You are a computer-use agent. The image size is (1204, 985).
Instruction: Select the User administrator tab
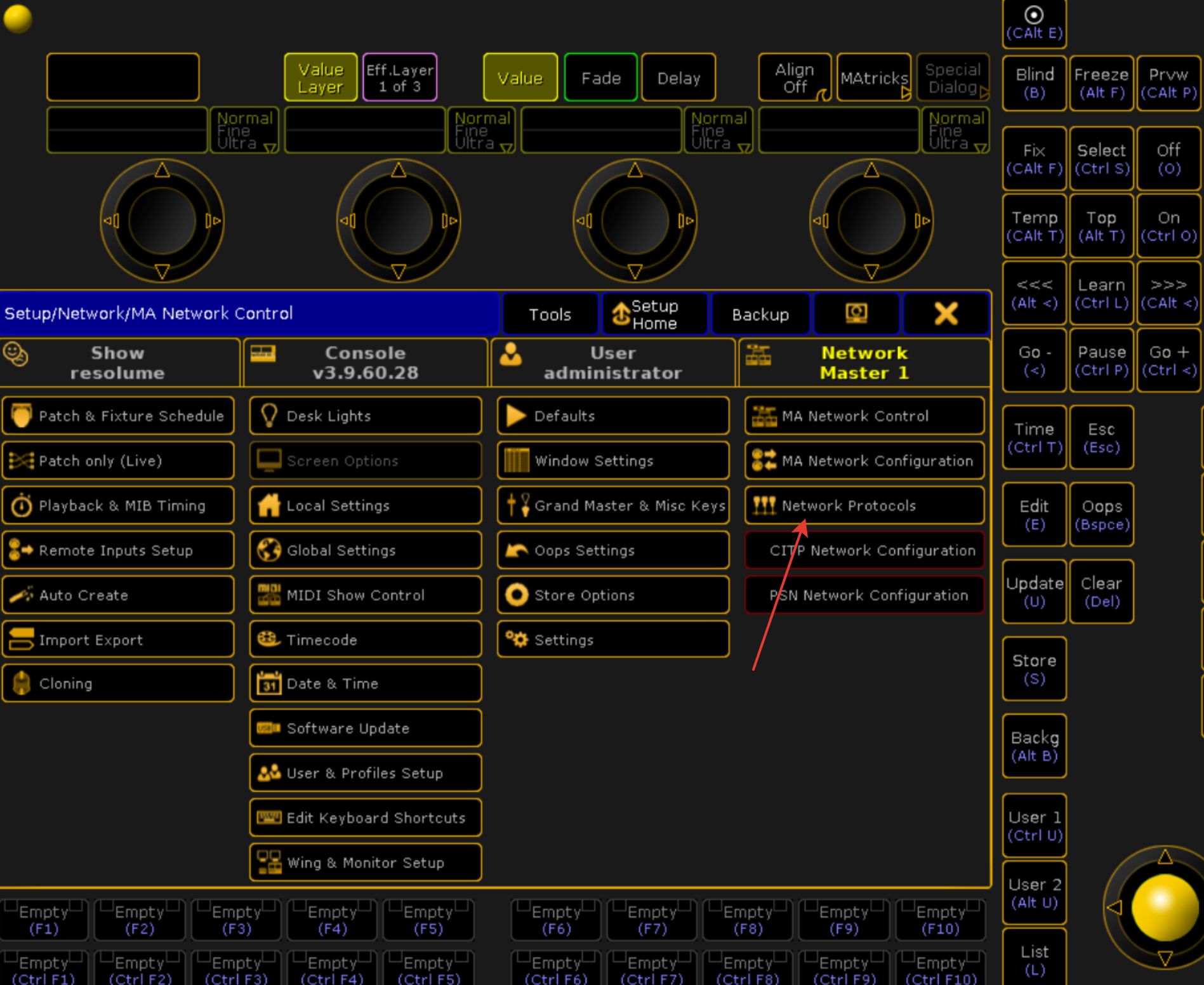[x=613, y=362]
